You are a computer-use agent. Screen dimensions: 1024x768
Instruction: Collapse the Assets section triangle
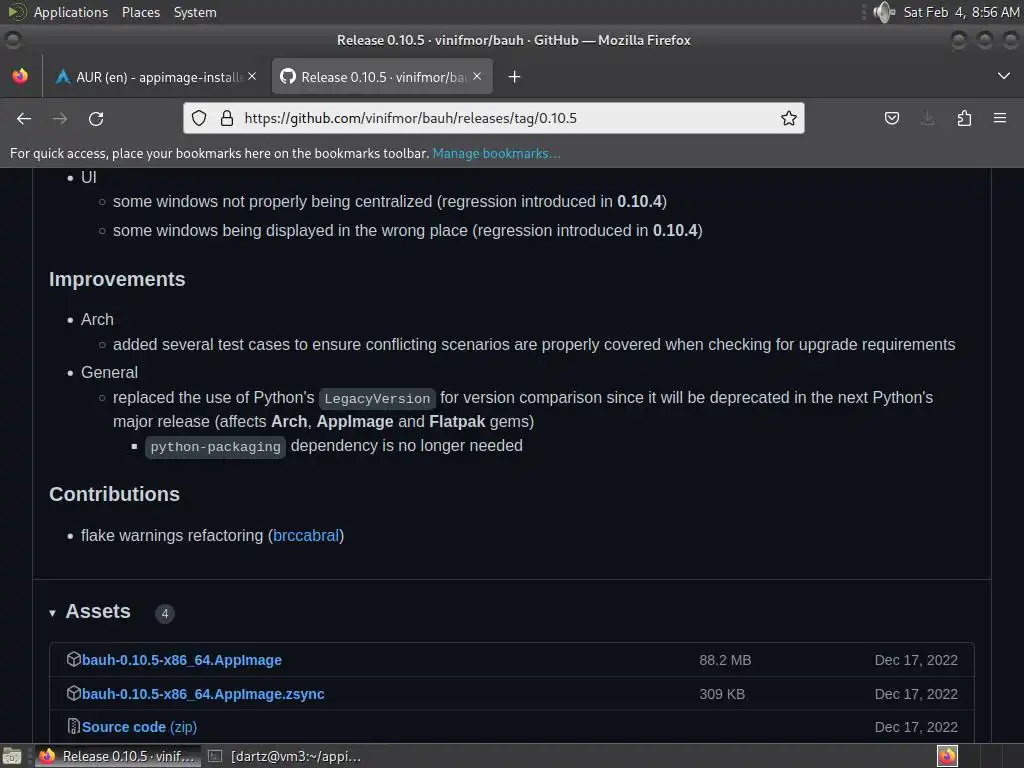click(x=52, y=613)
